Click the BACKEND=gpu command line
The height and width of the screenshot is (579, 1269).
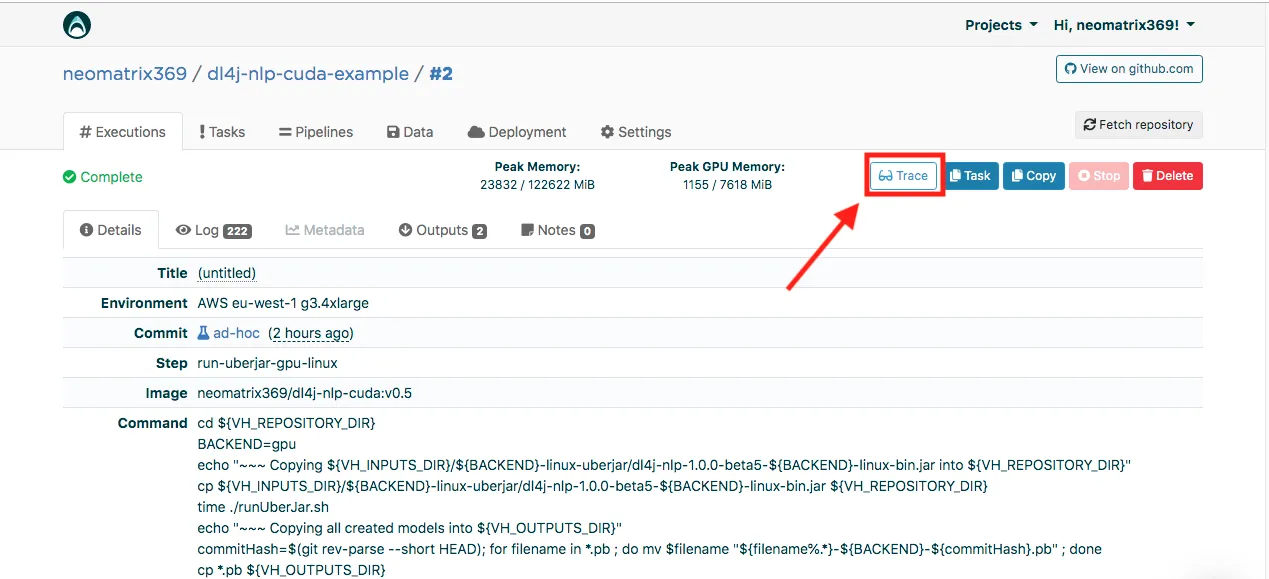(247, 444)
